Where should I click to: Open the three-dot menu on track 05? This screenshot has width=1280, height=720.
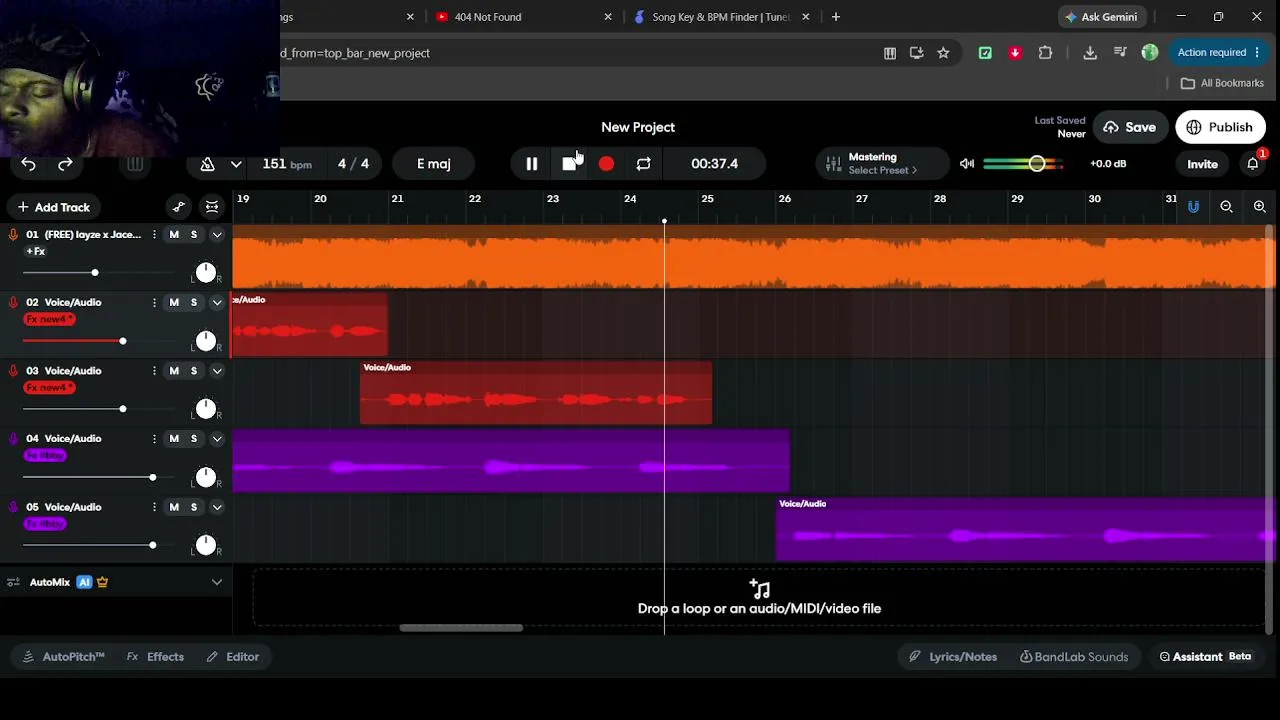click(154, 507)
